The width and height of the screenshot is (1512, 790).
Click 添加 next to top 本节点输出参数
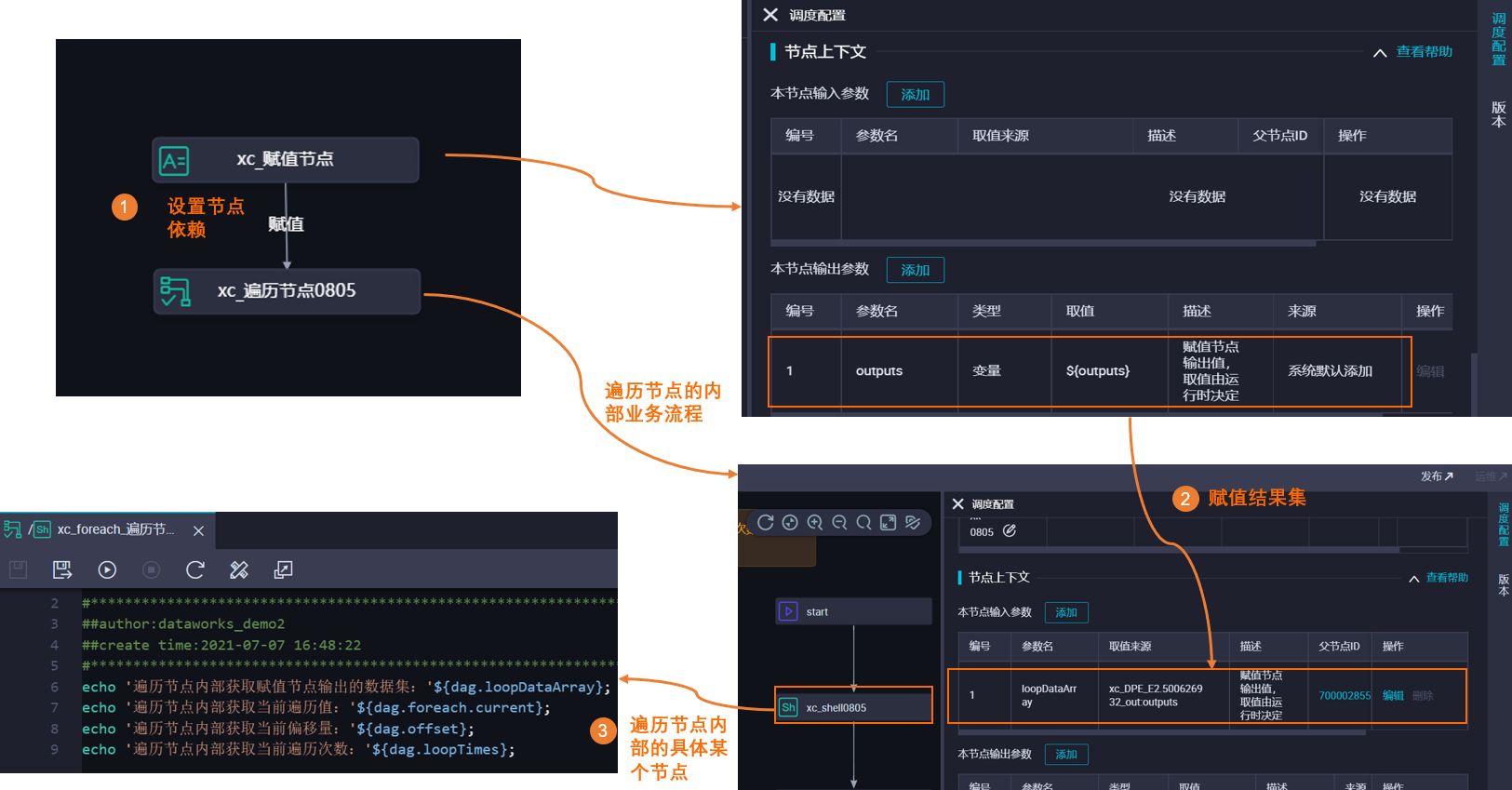point(916,270)
